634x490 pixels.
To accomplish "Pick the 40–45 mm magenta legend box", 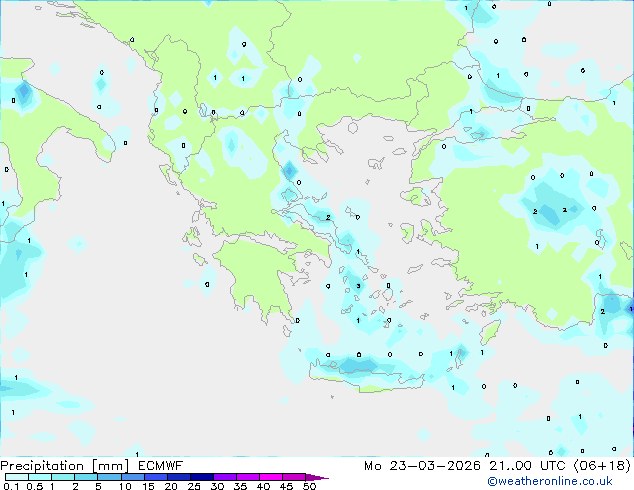I will [x=271, y=477].
